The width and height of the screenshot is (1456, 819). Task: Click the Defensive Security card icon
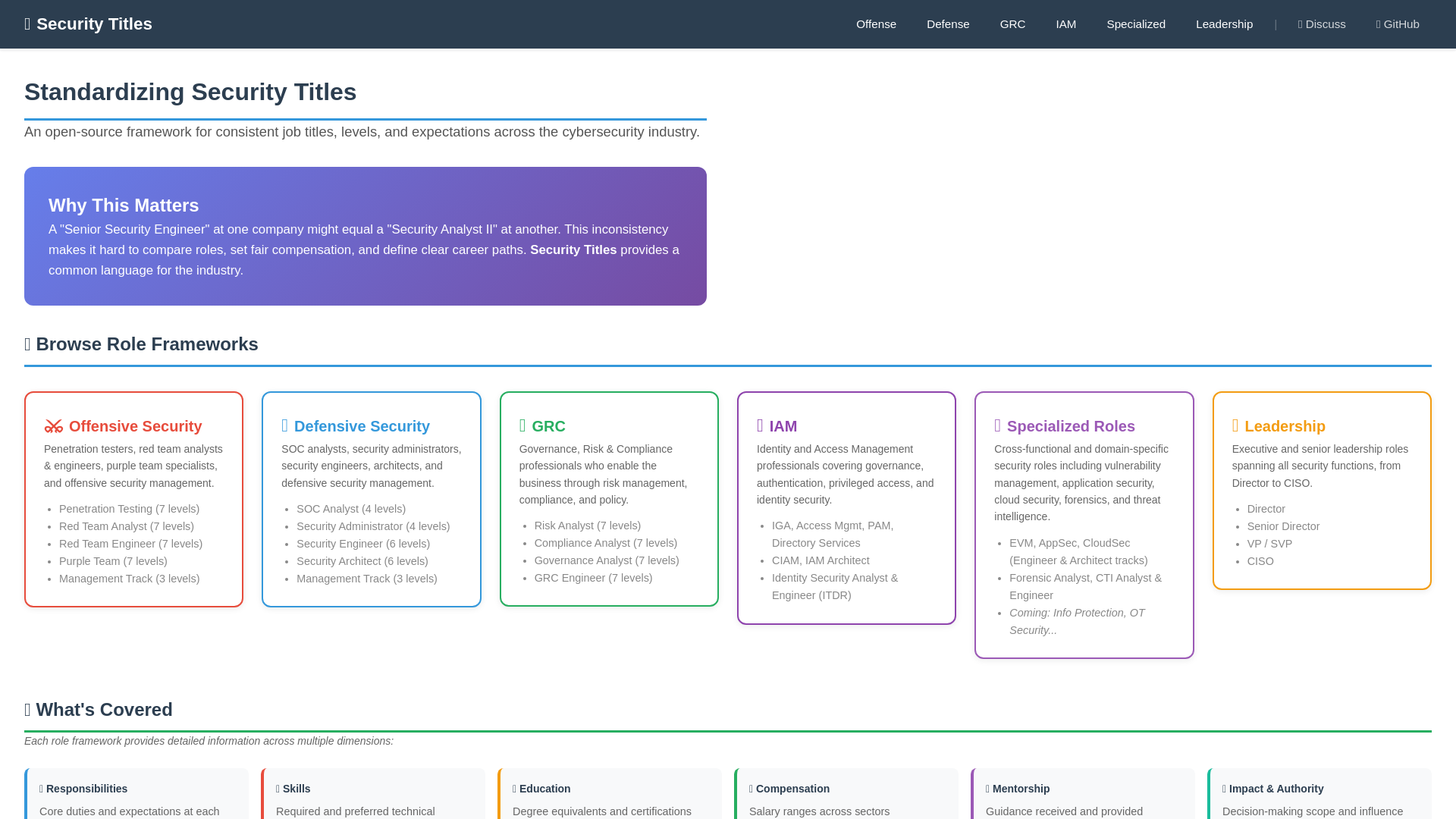coord(285,426)
